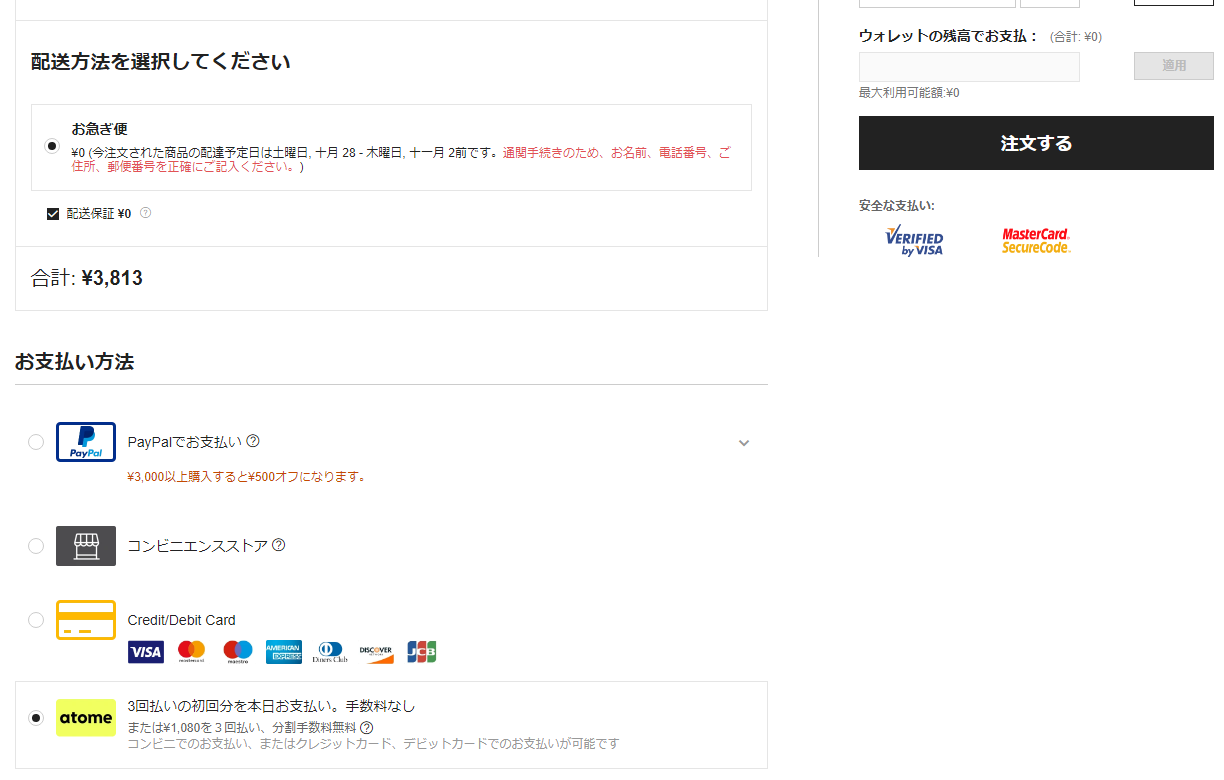Open help icon next to 配送保証
This screenshot has height=780, width=1224.
[145, 213]
